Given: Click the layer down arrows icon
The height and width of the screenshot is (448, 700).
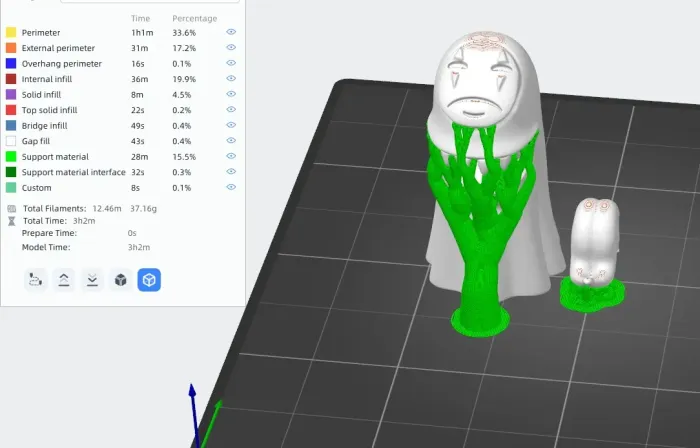Looking at the screenshot, I should [92, 280].
